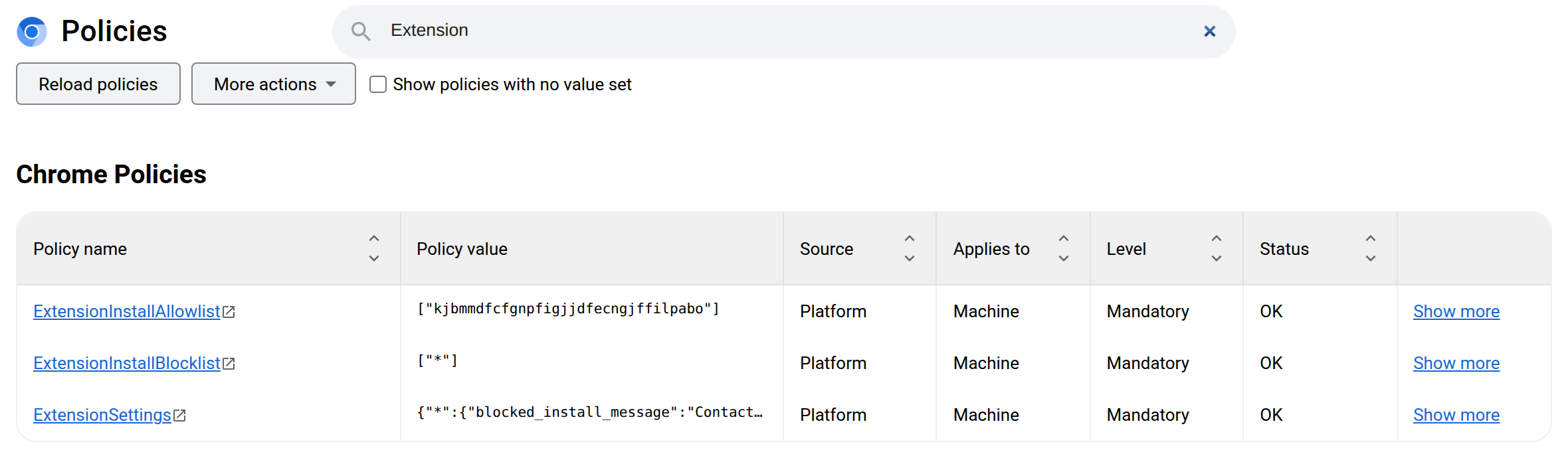Sort by Level column arrows

point(1217,249)
